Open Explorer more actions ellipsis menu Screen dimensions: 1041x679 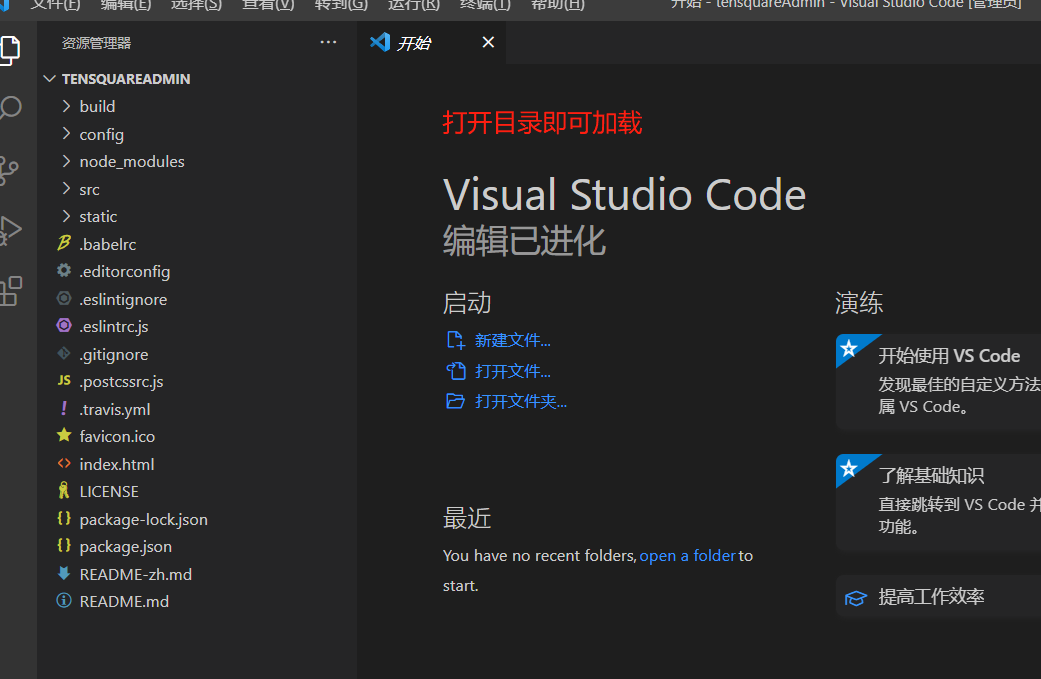pyautogui.click(x=328, y=42)
